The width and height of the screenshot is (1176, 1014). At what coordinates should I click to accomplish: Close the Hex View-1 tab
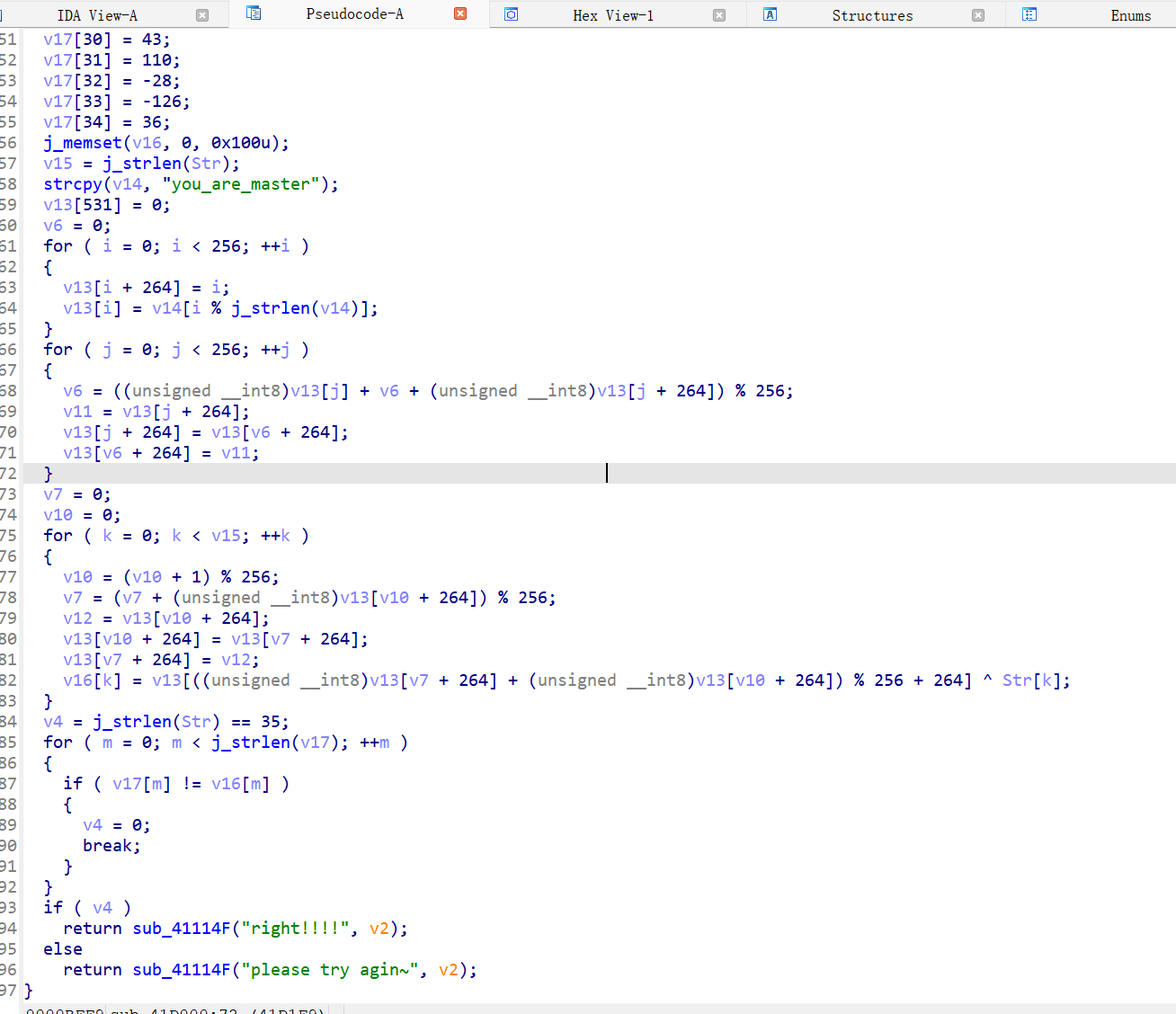click(x=719, y=15)
